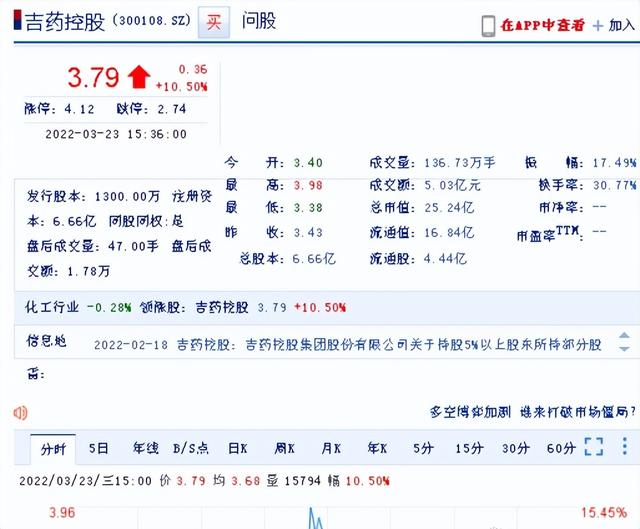Viewport: 640px width, 529px height.
Task: Click the plus icon next to 加入
Action: 598,26
